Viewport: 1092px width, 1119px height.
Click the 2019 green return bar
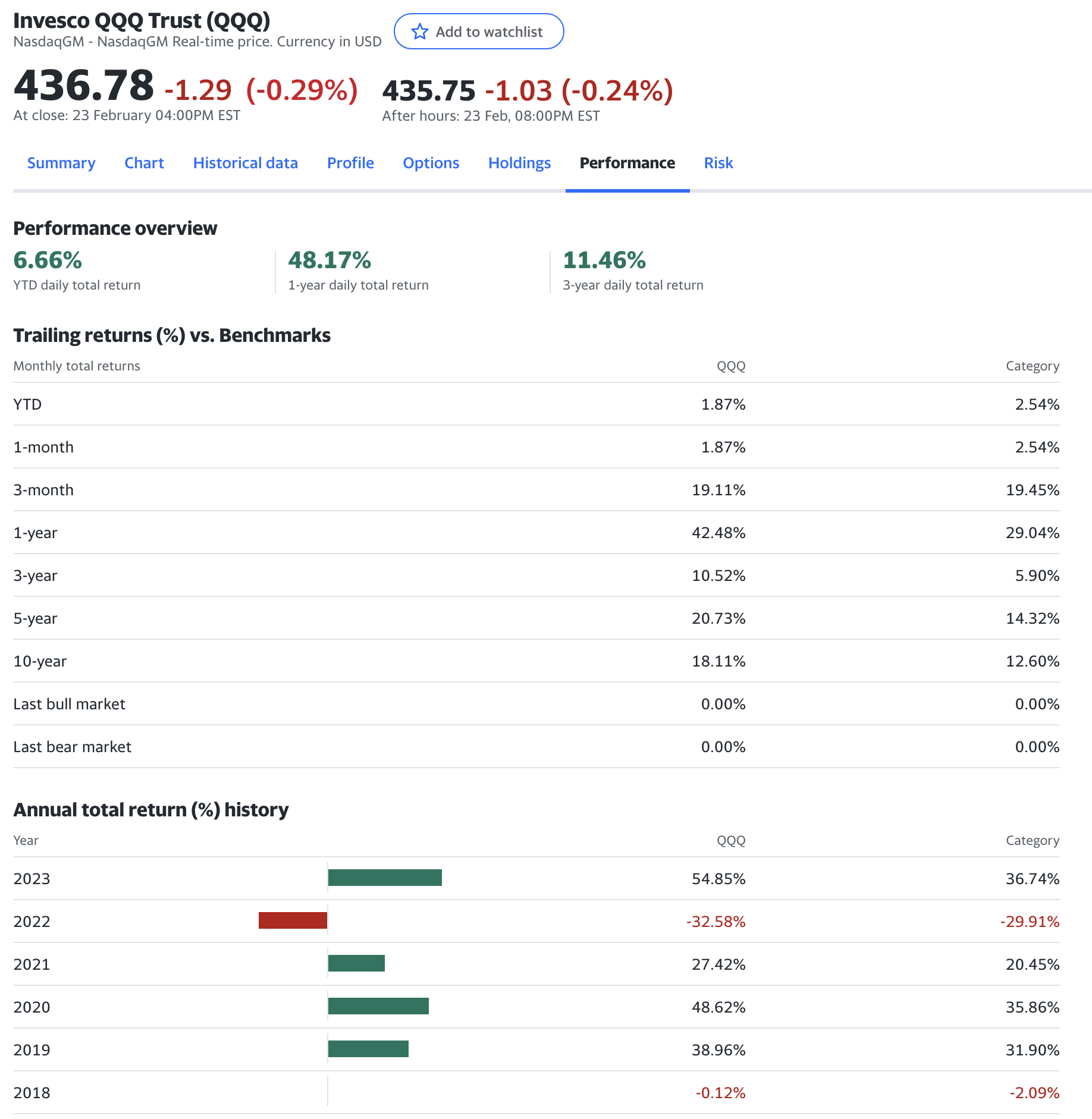pyautogui.click(x=368, y=1049)
